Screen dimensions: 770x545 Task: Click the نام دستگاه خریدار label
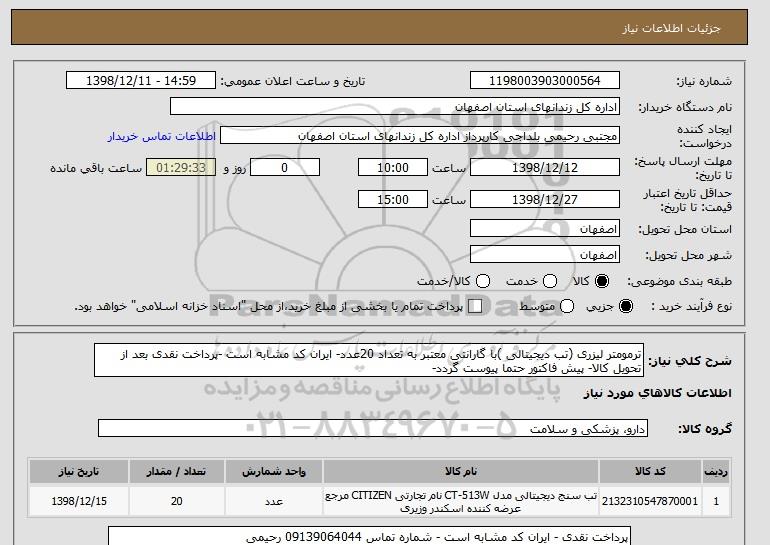685,107
